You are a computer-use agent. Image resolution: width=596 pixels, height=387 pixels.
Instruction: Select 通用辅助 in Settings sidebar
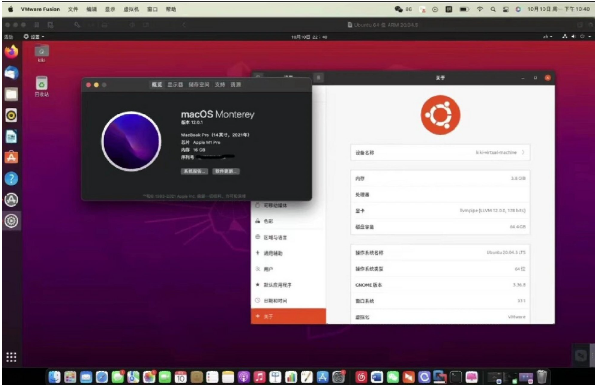tap(288, 253)
